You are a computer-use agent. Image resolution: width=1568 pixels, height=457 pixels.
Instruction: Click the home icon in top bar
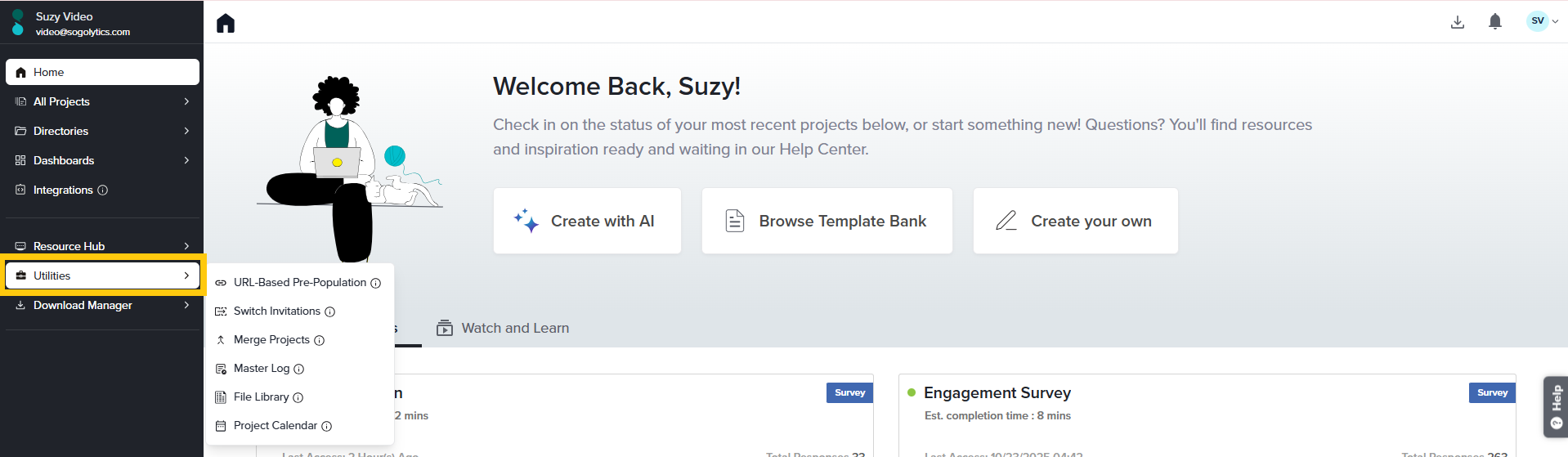coord(226,24)
